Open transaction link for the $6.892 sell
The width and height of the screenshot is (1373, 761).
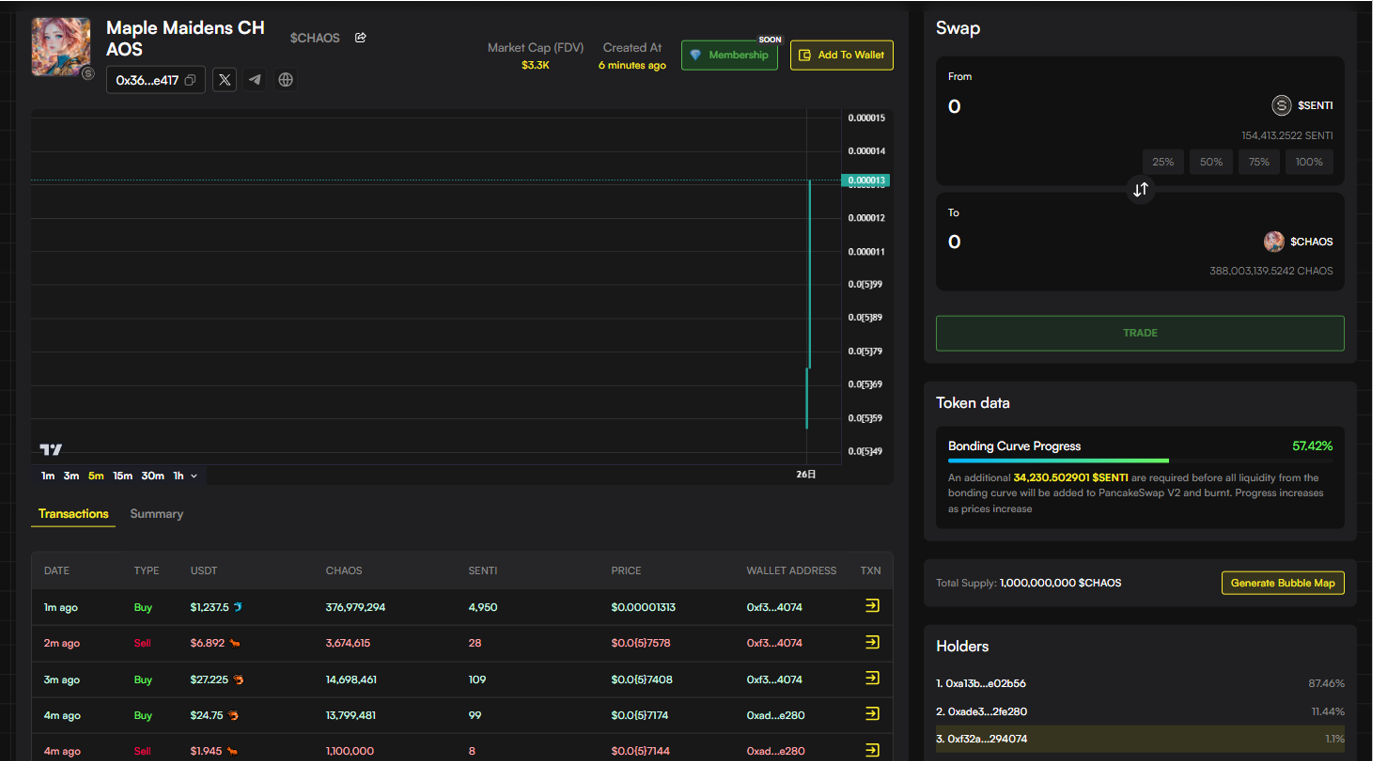pos(872,642)
